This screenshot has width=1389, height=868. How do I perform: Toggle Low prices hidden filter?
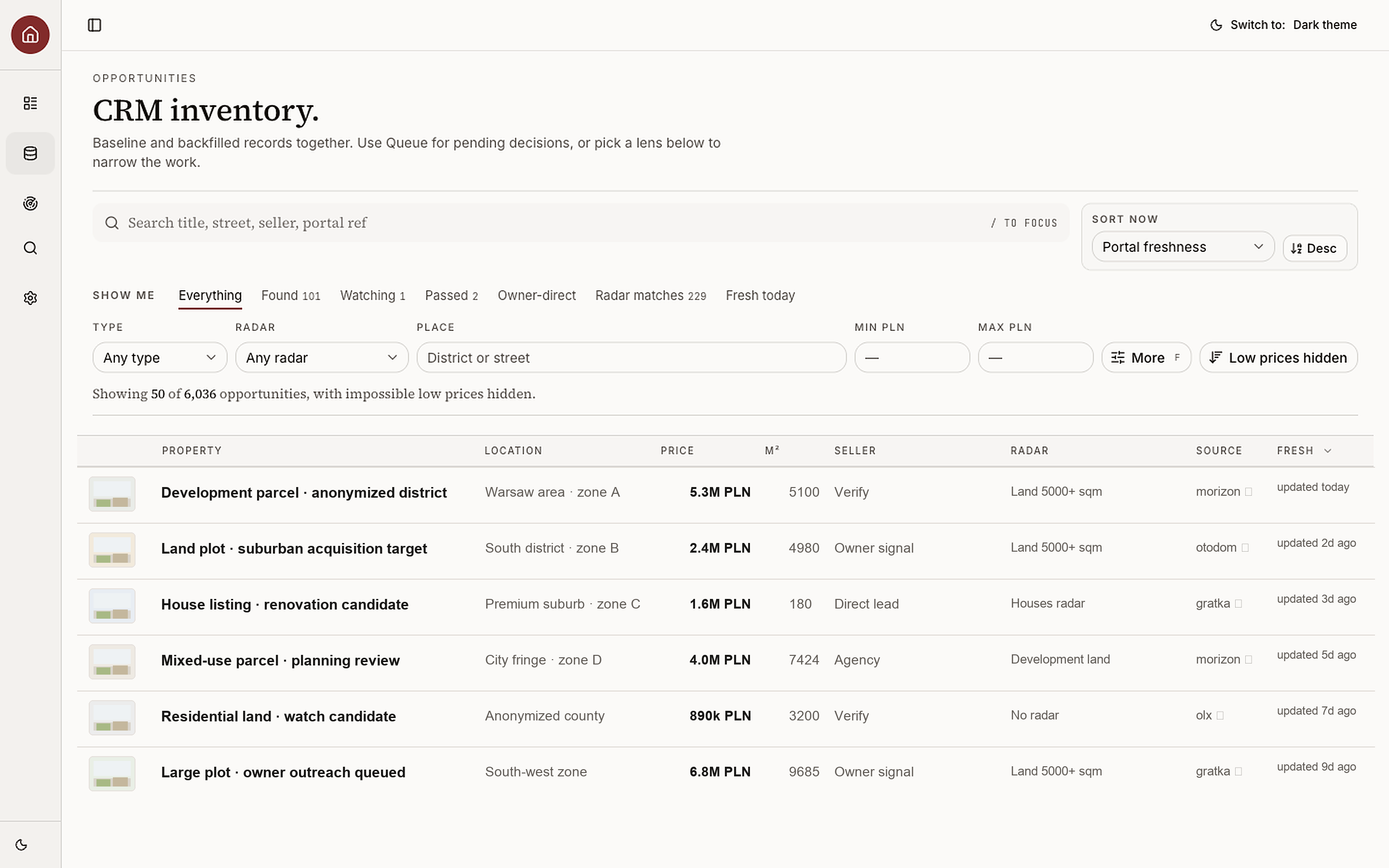(1278, 358)
